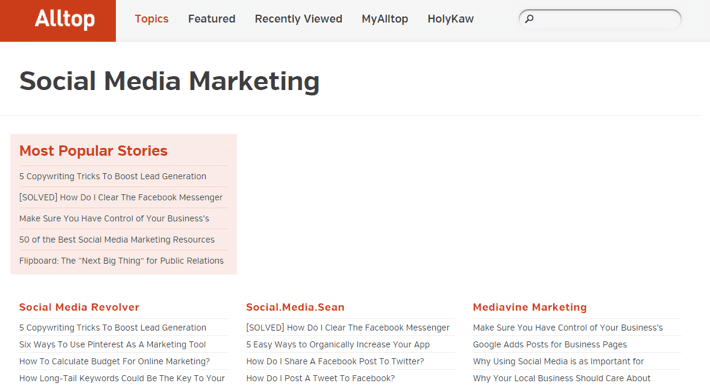Read 'Google Adds Posts for Business Pages'
The width and height of the screenshot is (710, 385).
click(x=550, y=345)
